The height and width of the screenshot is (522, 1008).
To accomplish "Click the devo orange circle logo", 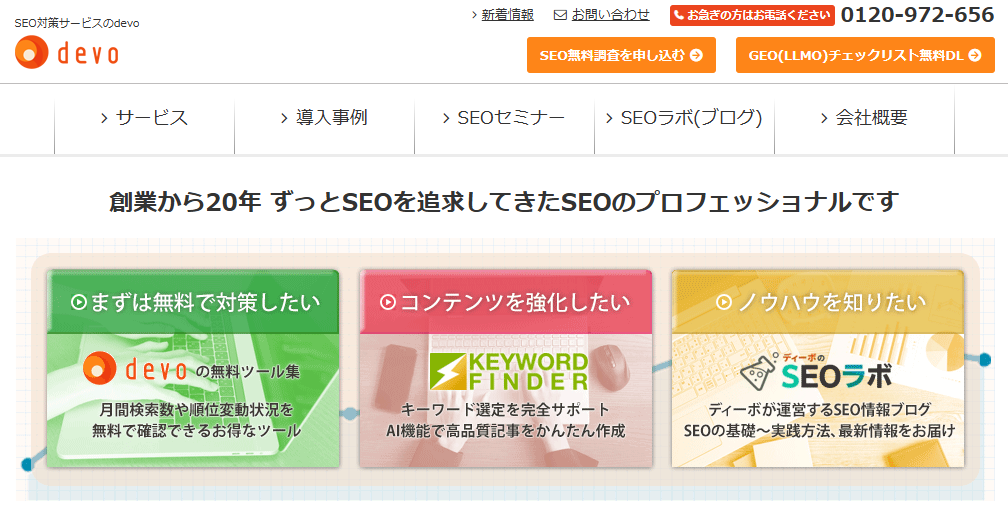I will (31, 53).
